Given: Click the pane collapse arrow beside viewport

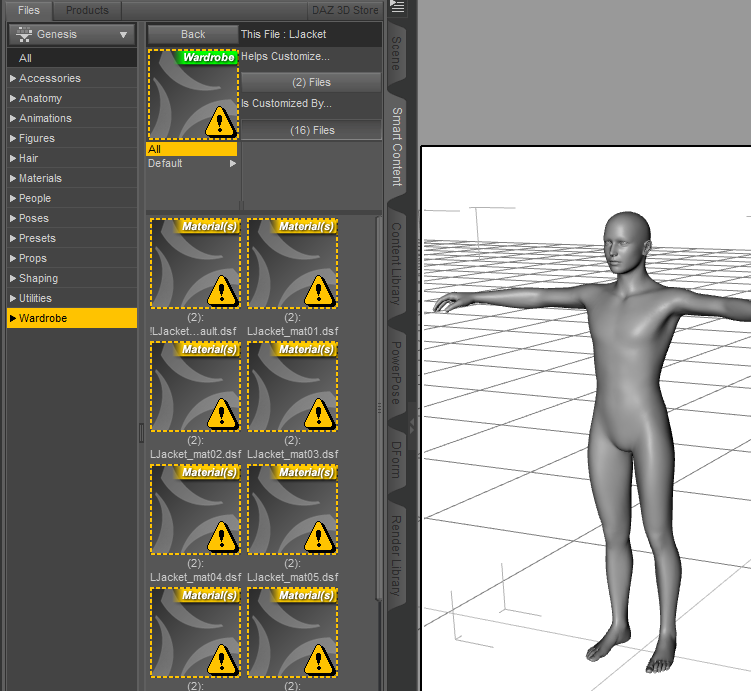Looking at the screenshot, I should [411, 425].
